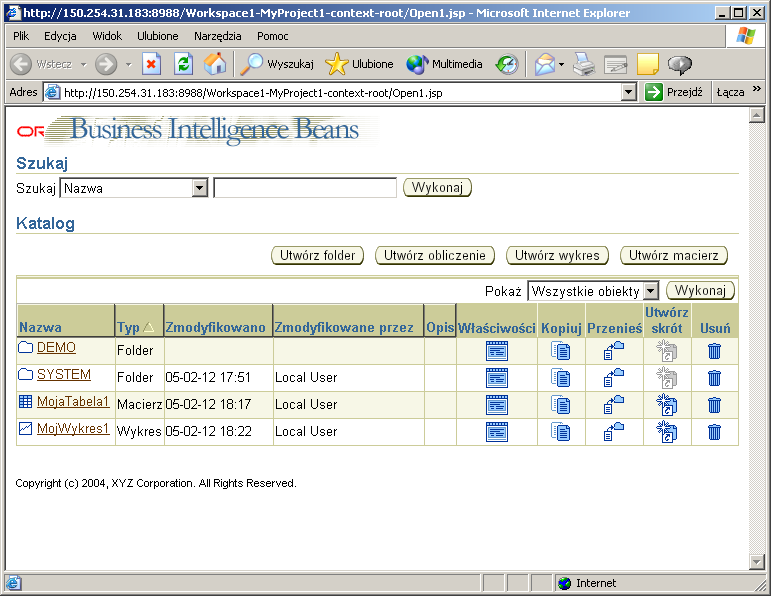Open the MojWykres1 link

73,428
